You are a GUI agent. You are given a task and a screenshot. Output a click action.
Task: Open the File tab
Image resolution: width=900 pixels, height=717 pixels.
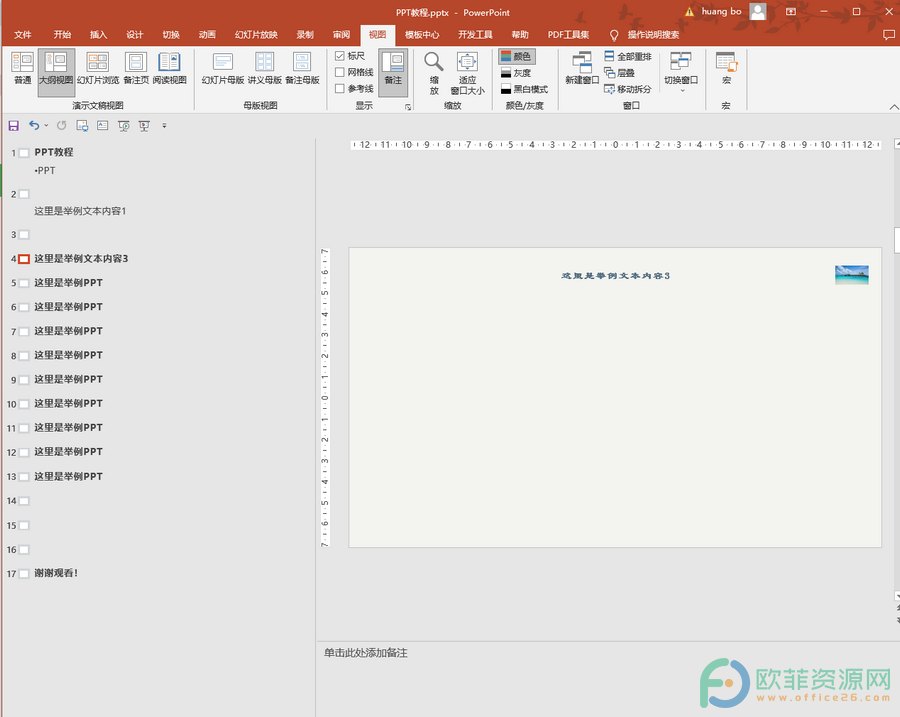(x=22, y=35)
